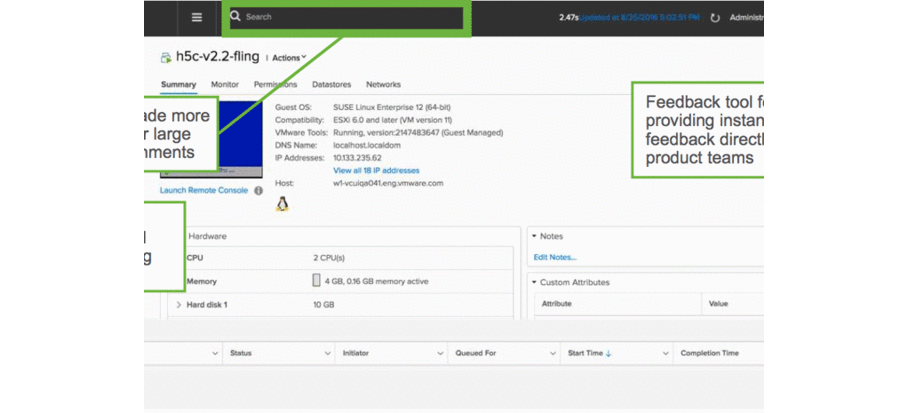Click the Launch Remote Console link
The image size is (909, 413).
click(x=203, y=190)
